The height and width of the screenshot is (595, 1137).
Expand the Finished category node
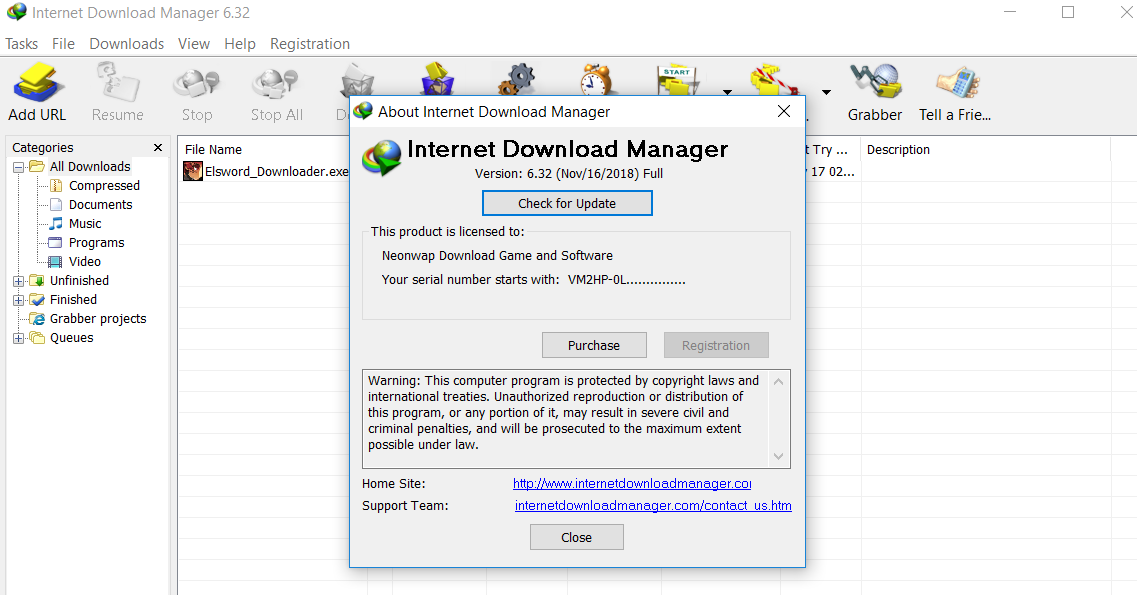18,300
